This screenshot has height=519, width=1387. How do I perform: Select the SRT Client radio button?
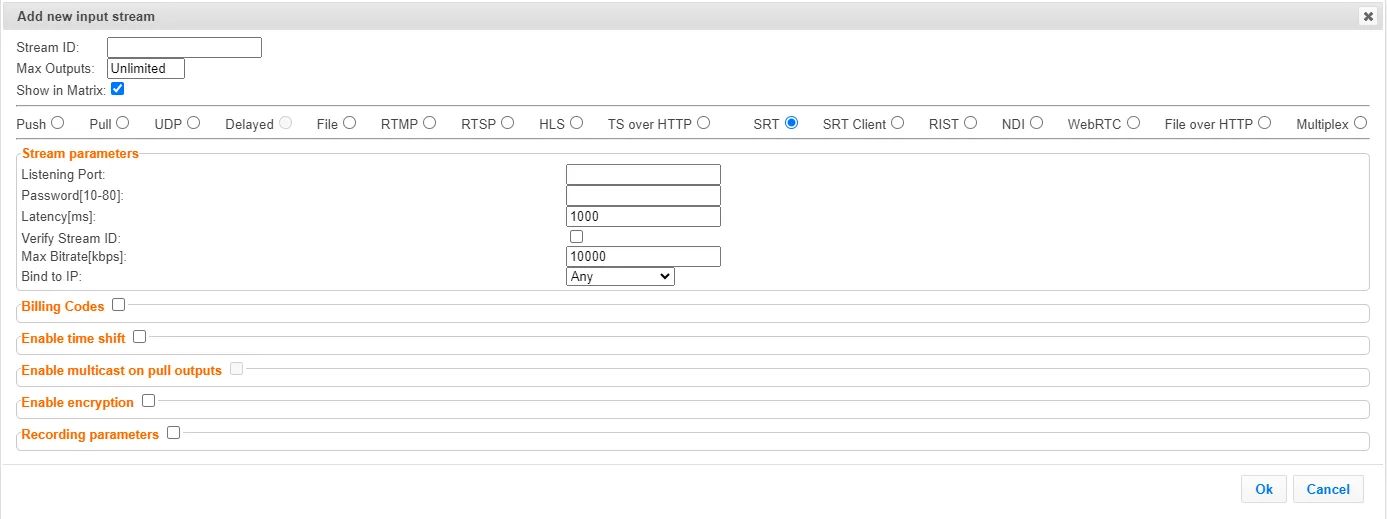tap(897, 123)
